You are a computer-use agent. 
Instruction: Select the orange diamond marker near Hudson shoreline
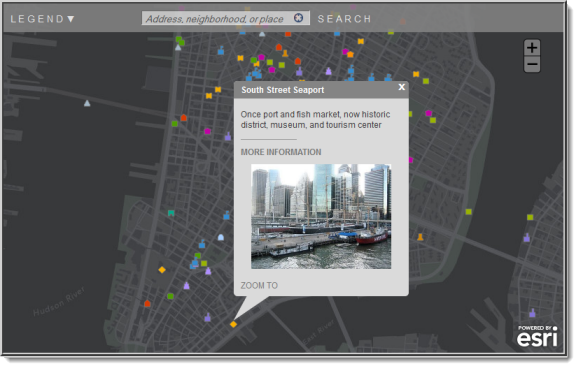click(x=162, y=270)
